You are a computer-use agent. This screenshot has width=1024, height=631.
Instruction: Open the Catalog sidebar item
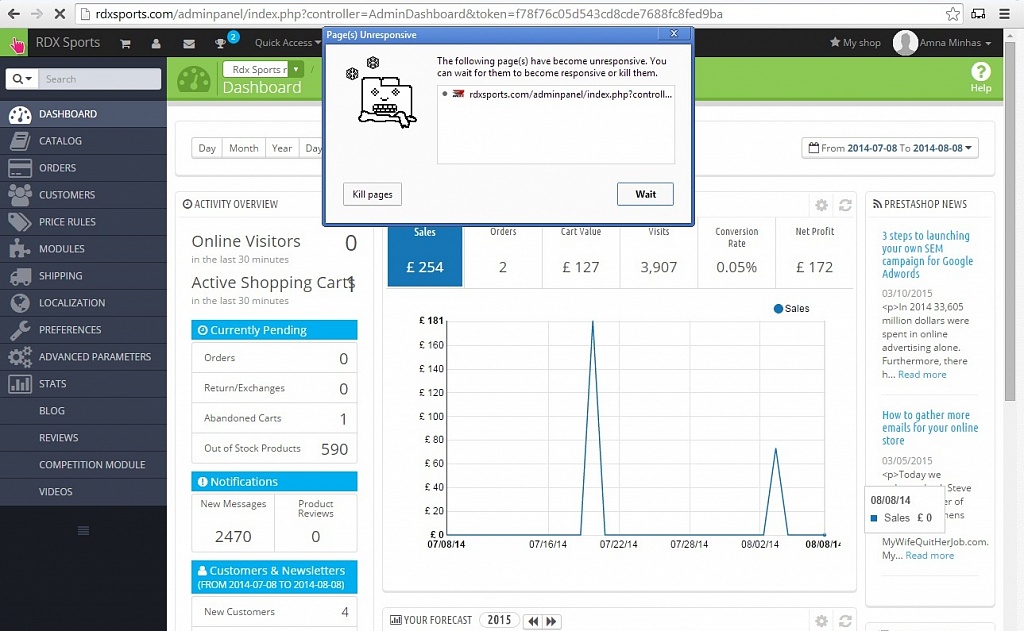click(84, 140)
